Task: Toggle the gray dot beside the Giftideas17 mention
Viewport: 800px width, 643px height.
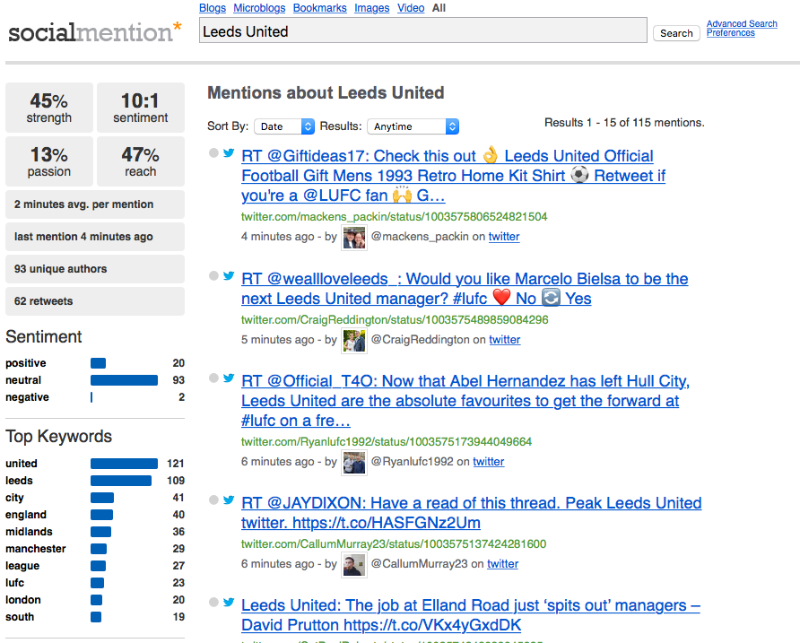Action: point(214,153)
